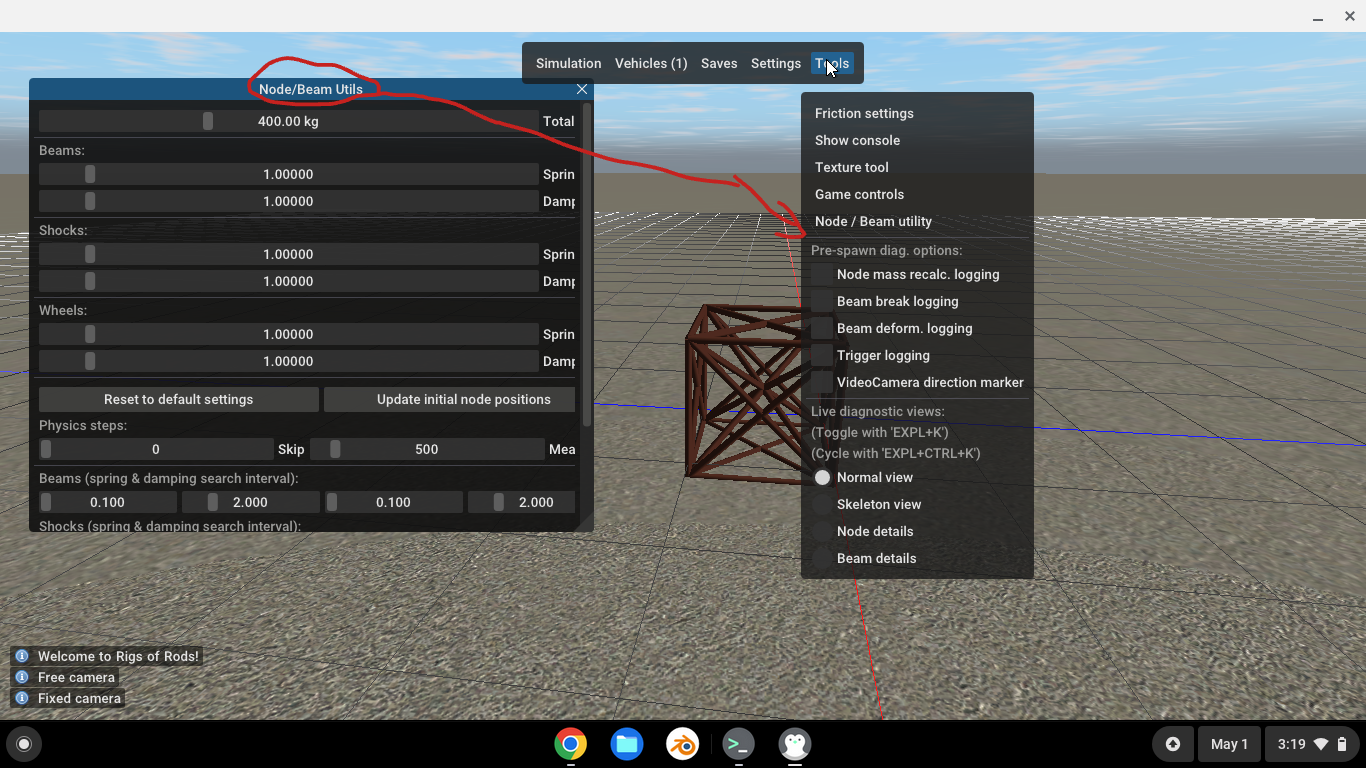
Task: Open the Terminal app in the shelf
Action: coord(739,744)
